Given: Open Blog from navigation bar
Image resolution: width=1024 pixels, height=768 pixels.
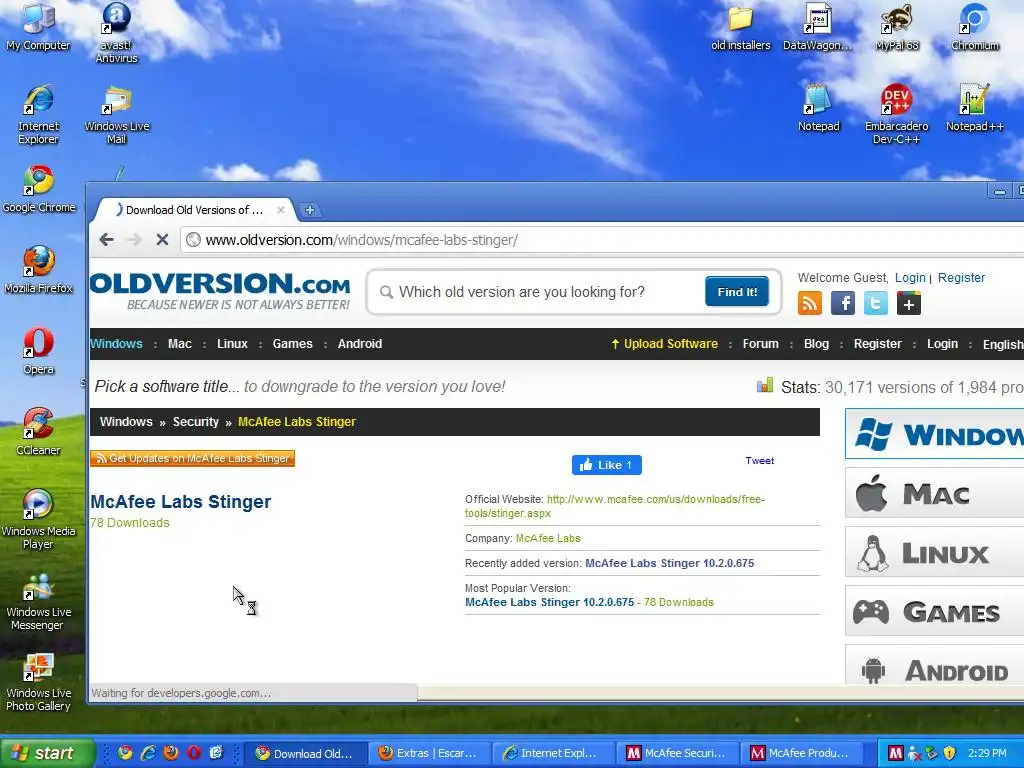Looking at the screenshot, I should tap(816, 344).
